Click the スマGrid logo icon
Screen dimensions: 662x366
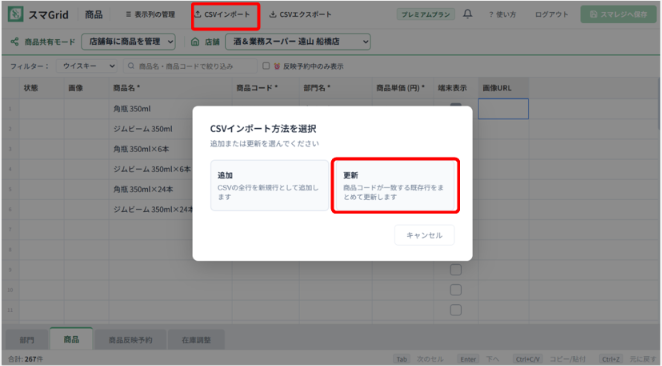[16, 14]
